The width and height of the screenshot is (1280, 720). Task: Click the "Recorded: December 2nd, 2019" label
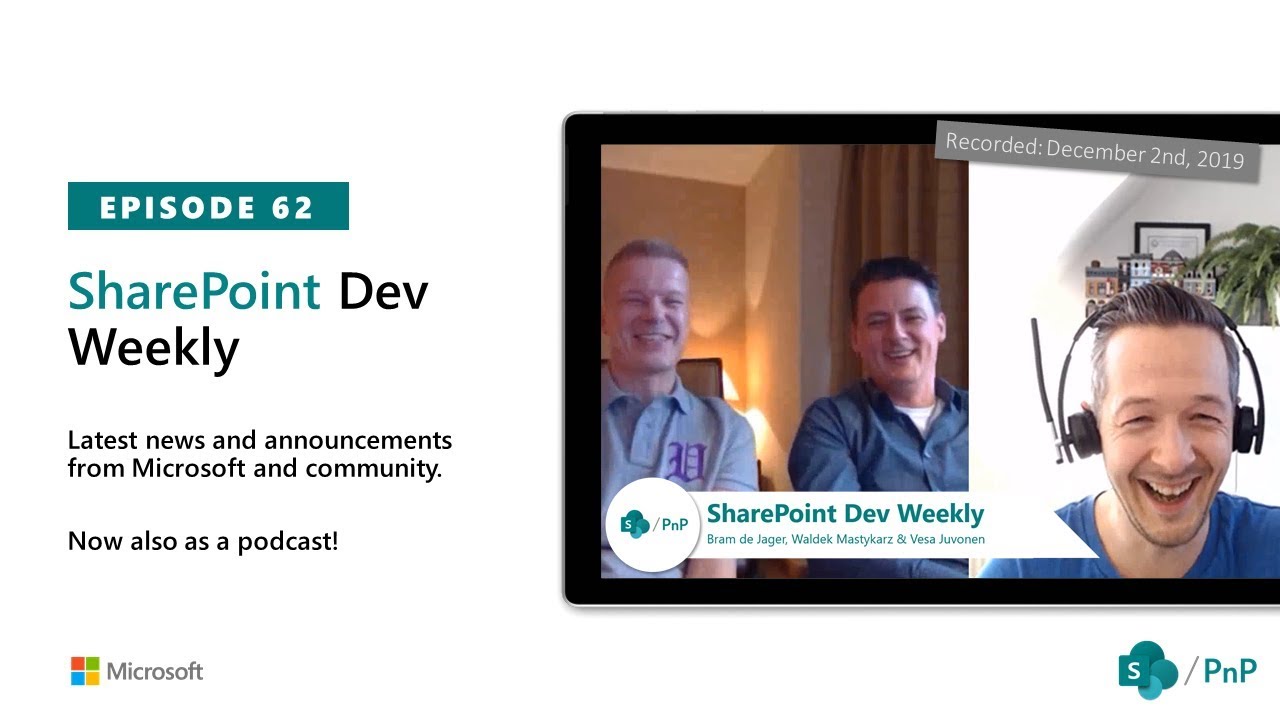1096,150
